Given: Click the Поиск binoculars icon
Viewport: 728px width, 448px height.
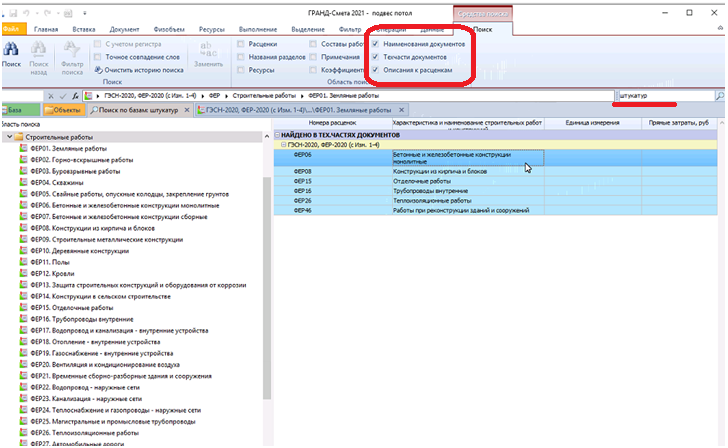Looking at the screenshot, I should coord(11,49).
